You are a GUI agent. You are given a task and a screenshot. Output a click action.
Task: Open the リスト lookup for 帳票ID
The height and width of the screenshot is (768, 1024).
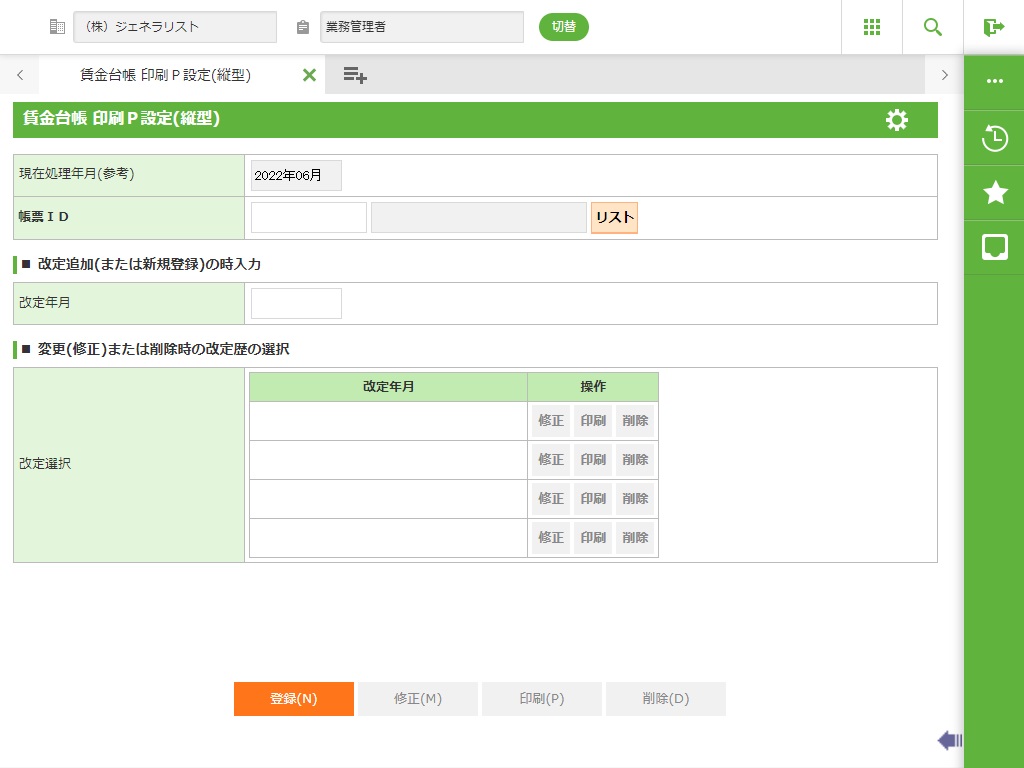click(614, 218)
